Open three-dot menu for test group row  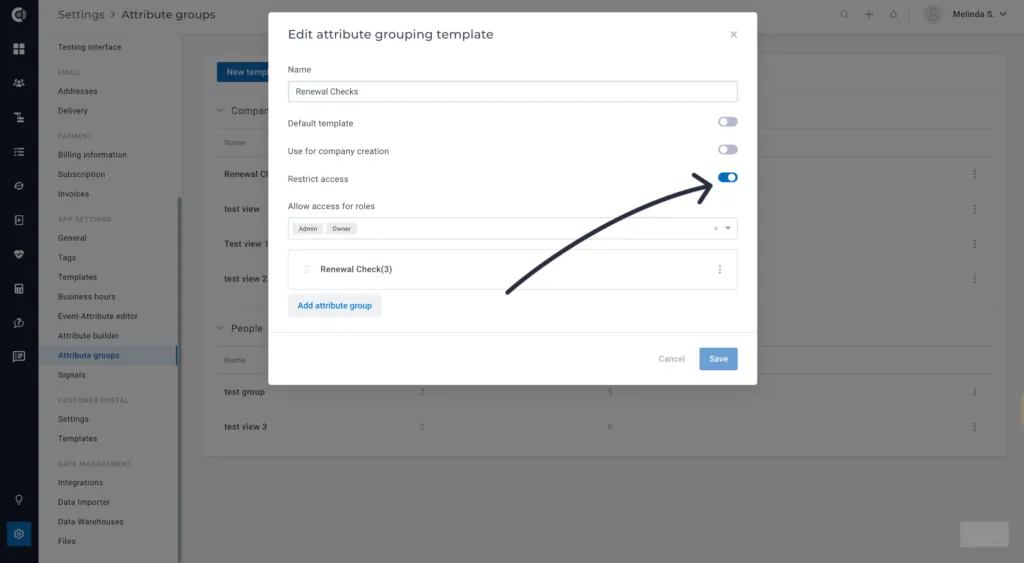pos(974,392)
